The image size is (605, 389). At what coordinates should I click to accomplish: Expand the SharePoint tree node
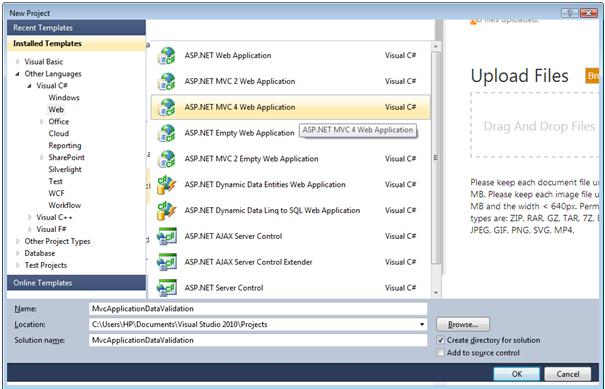(42, 157)
